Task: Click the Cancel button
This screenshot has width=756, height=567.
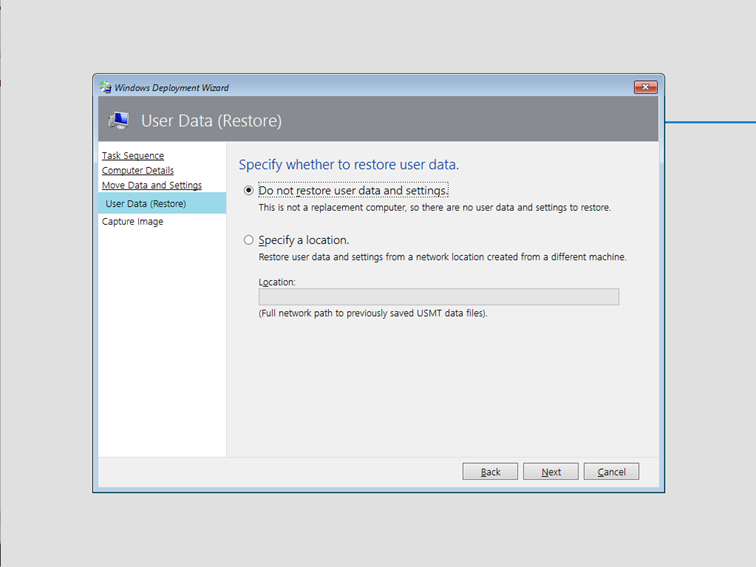Action: (611, 472)
